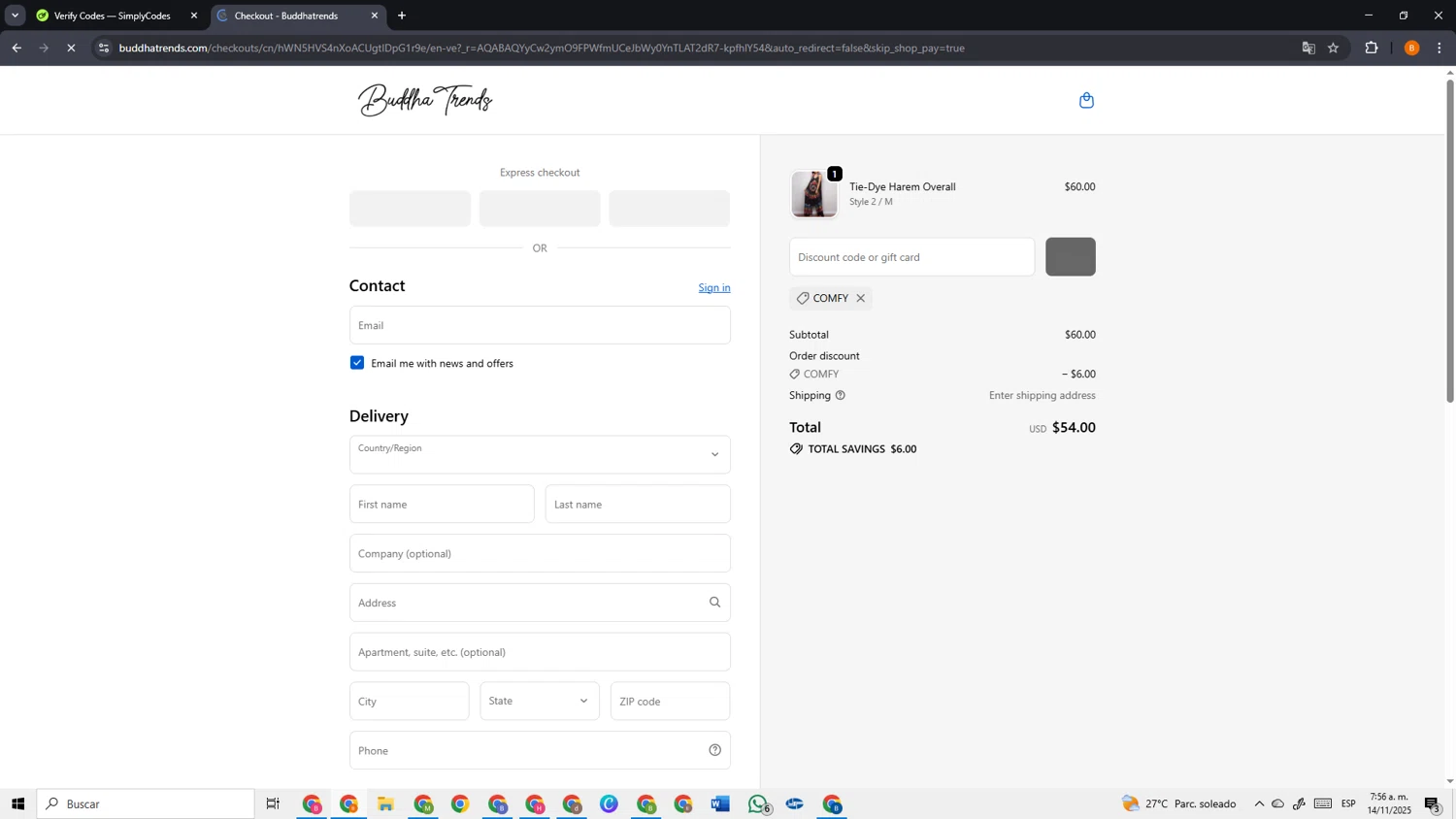Open WhatsApp from the taskbar
The image size is (1456, 819).
pos(758,803)
